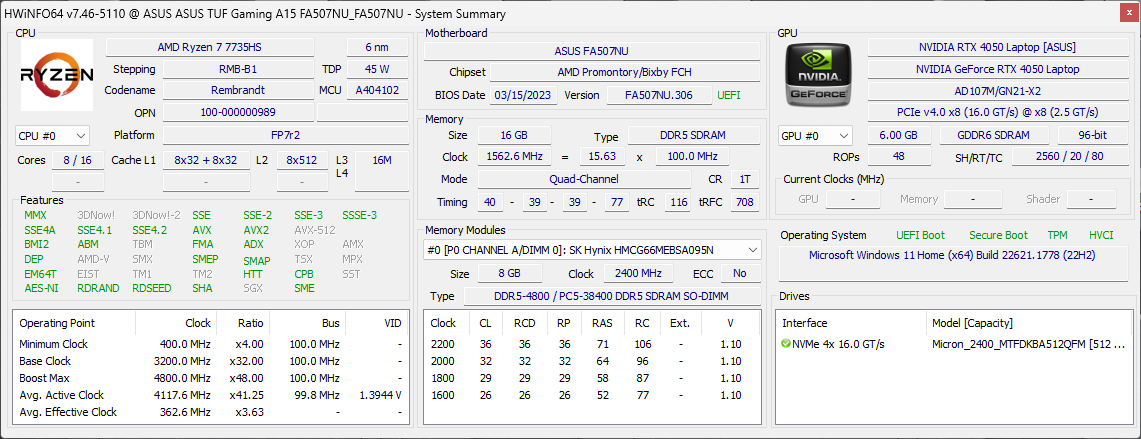
Task: Click the L2 cache 8x512 value
Action: (302, 160)
